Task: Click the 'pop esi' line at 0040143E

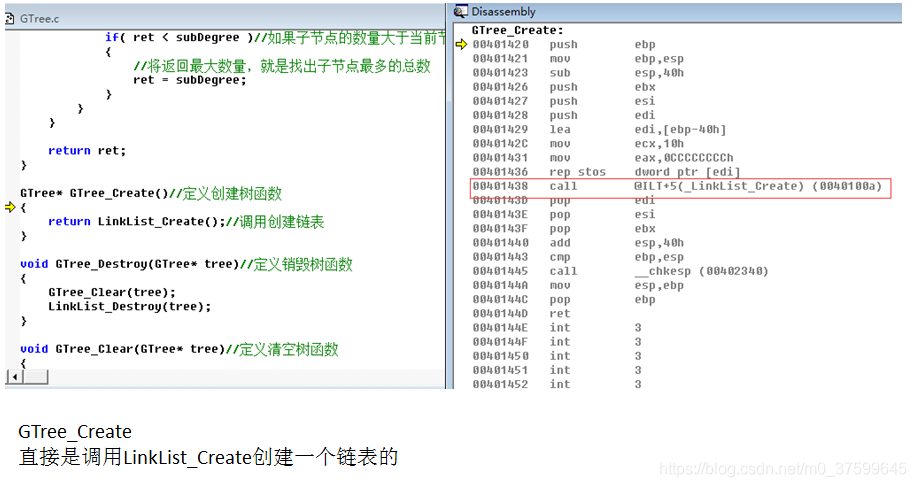Action: (564, 214)
